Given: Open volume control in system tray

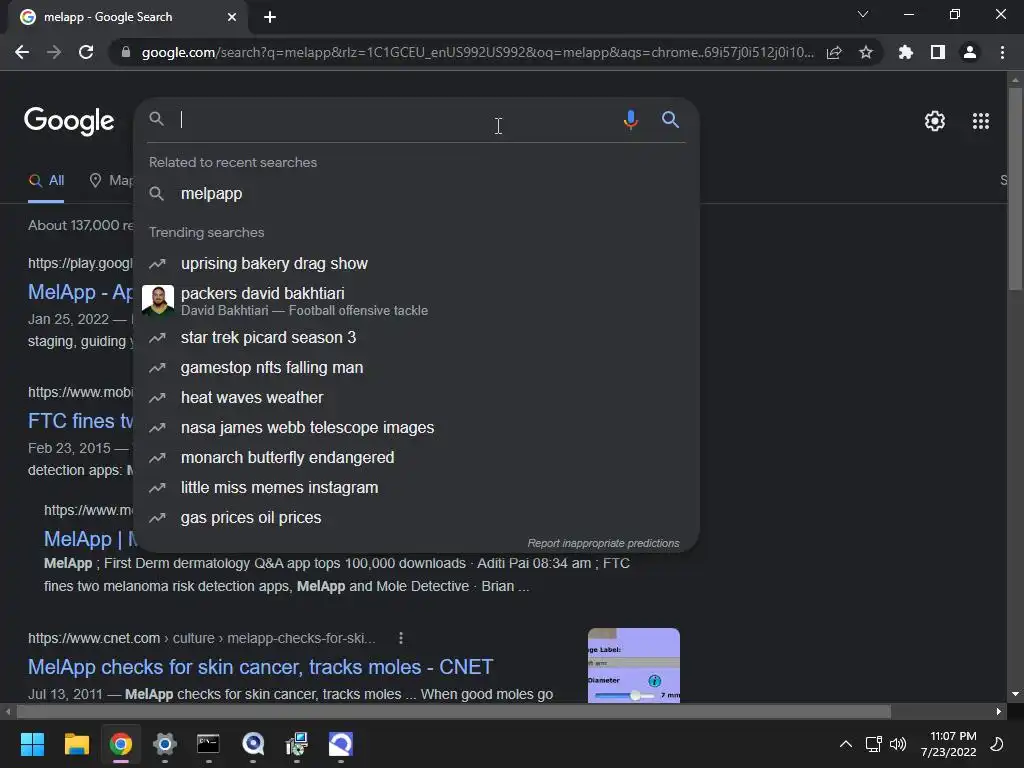Looking at the screenshot, I should coord(899,744).
